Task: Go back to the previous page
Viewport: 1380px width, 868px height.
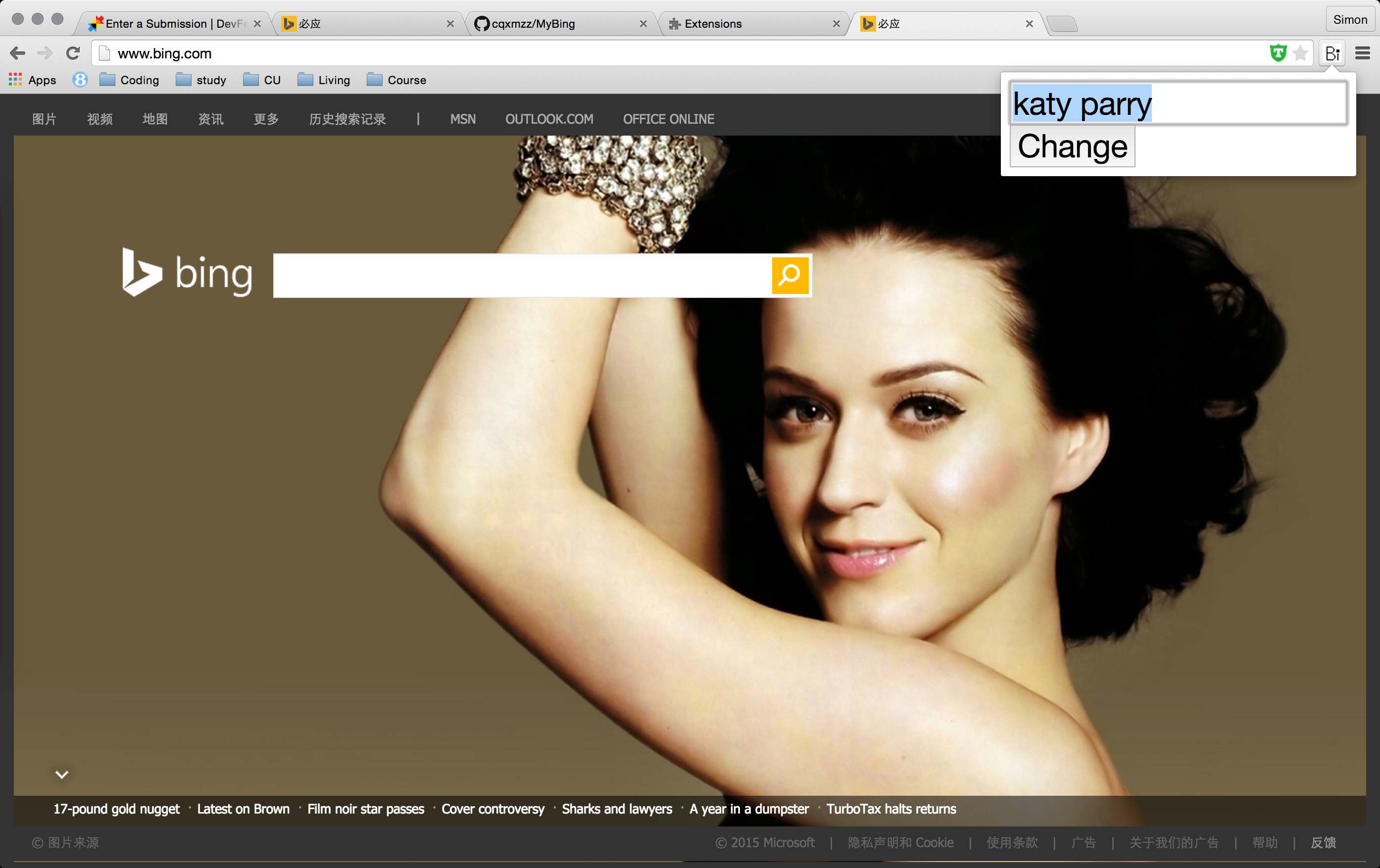Action: point(18,54)
